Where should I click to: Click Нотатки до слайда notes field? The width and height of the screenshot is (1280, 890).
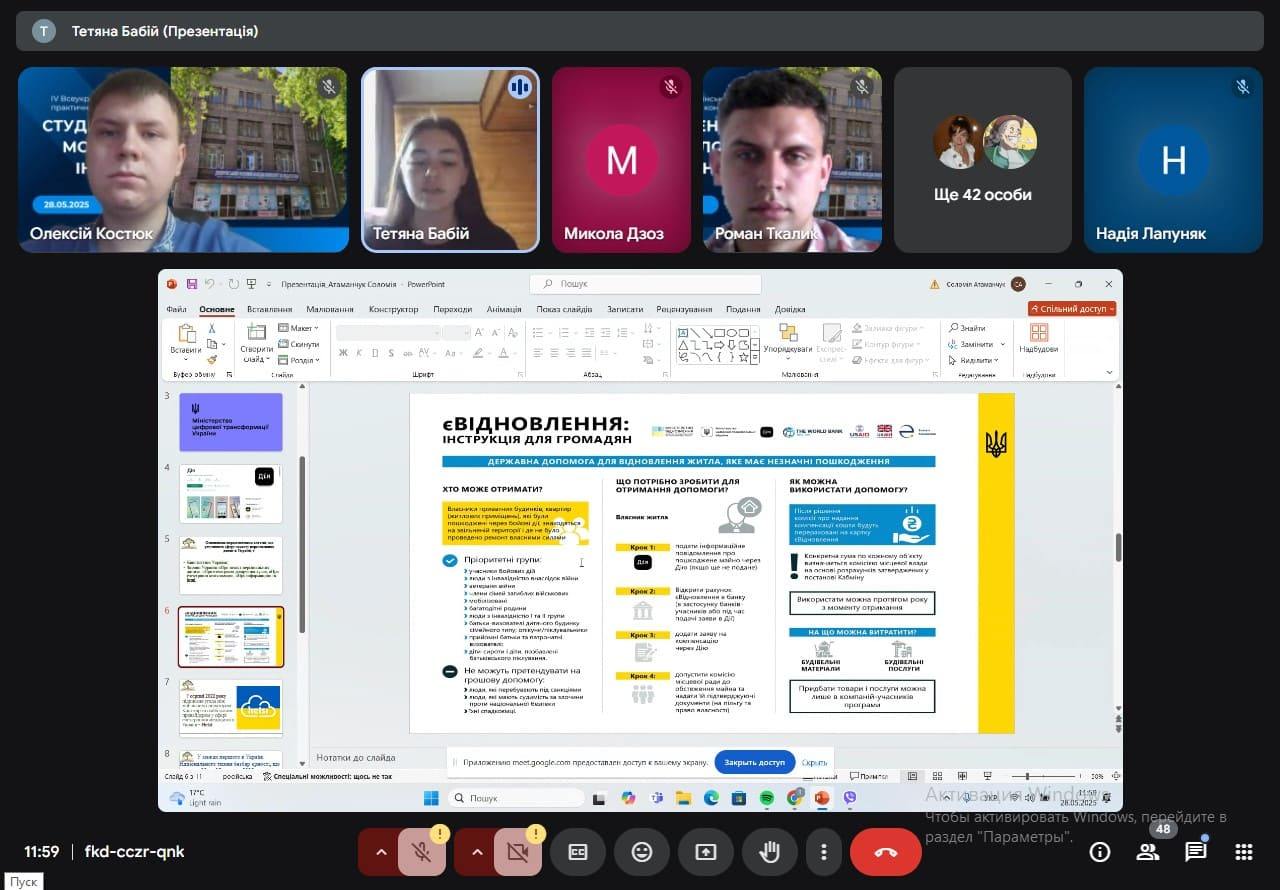356,757
